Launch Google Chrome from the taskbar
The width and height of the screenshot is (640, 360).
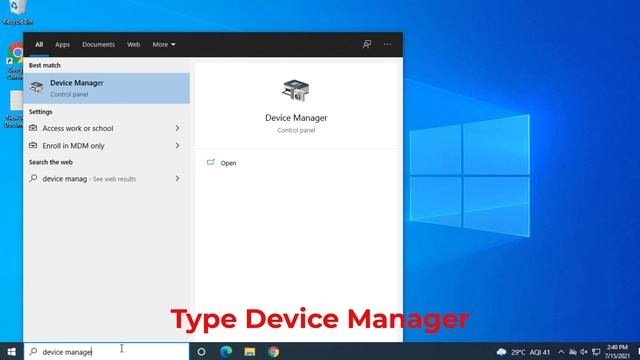[274, 351]
